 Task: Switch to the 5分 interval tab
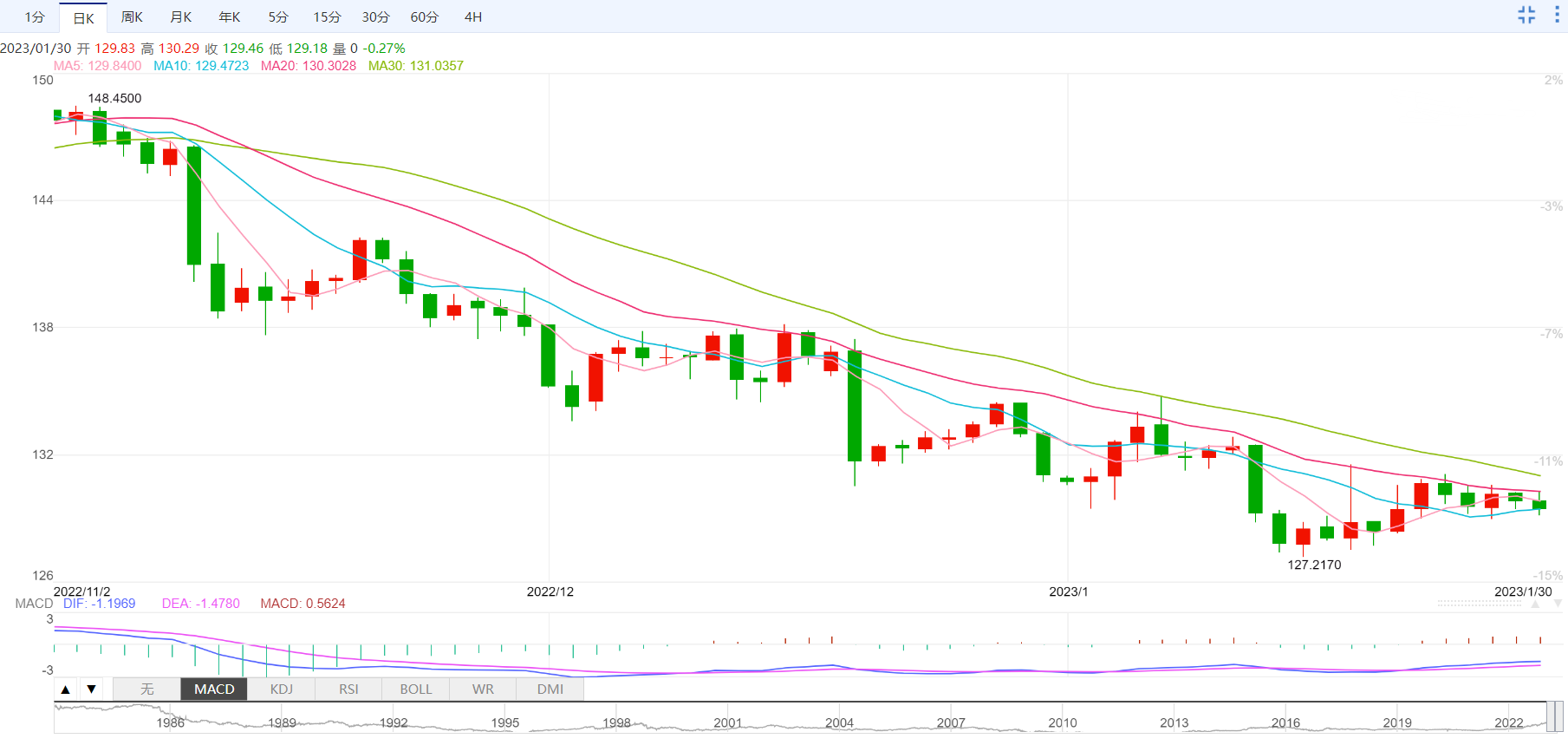click(277, 17)
